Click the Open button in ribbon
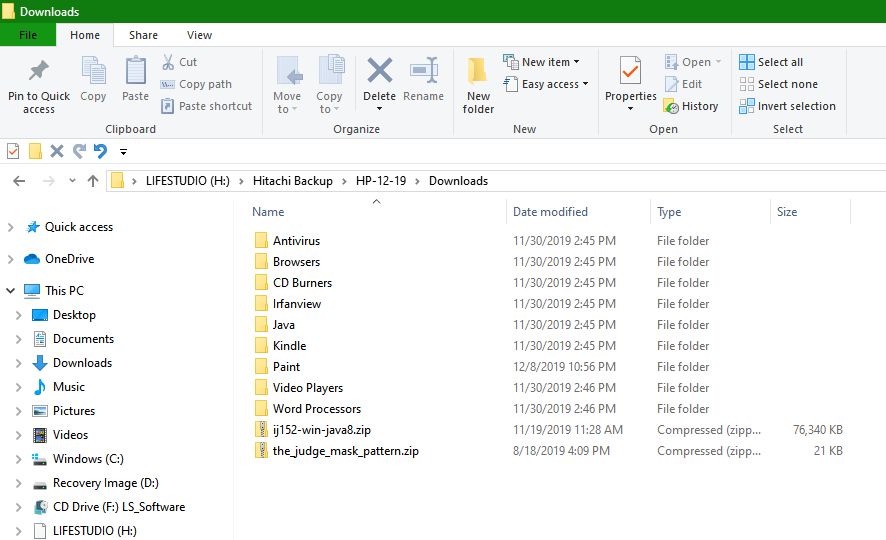 (693, 62)
